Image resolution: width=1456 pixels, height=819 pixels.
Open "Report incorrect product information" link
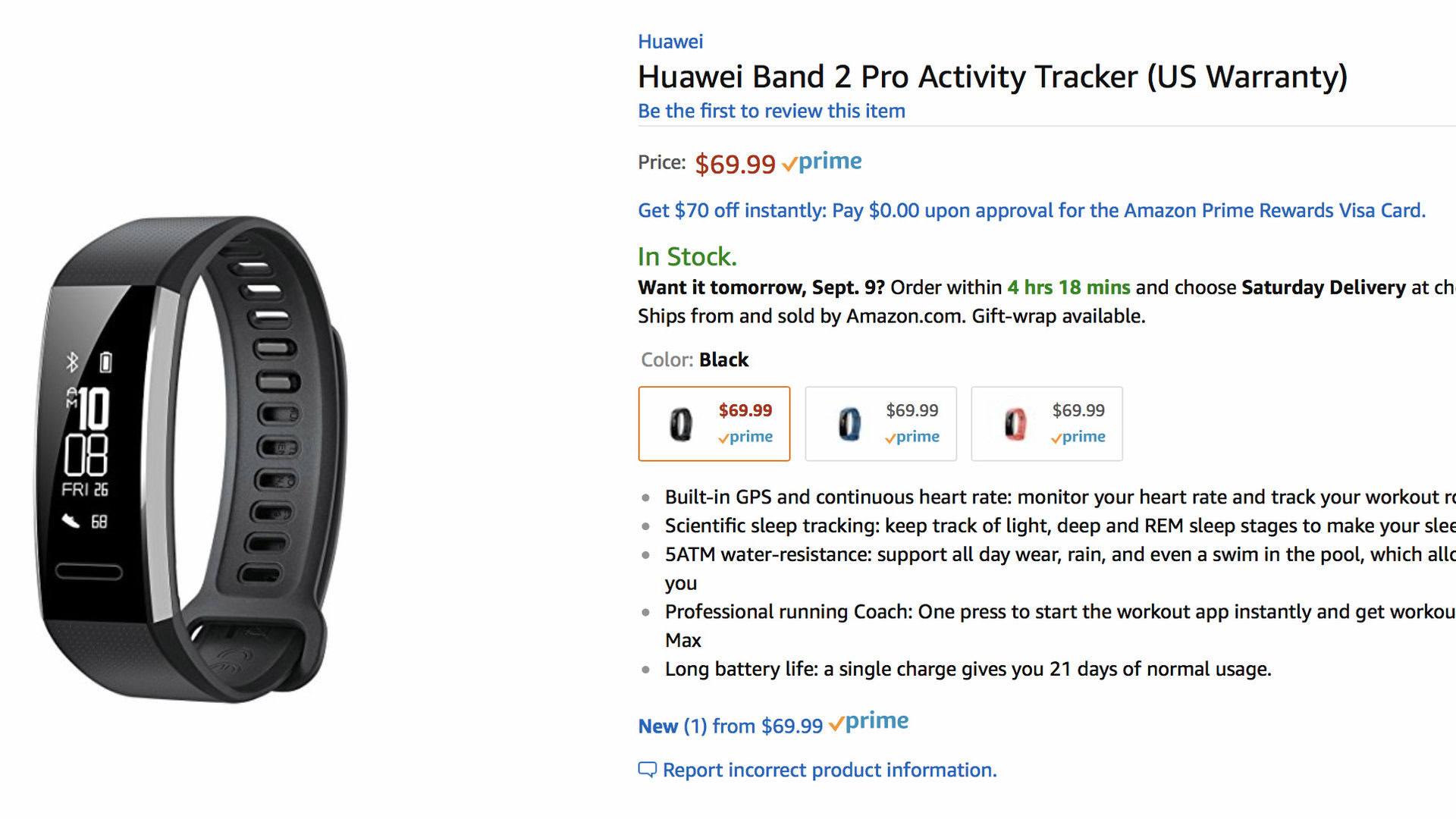(x=830, y=770)
